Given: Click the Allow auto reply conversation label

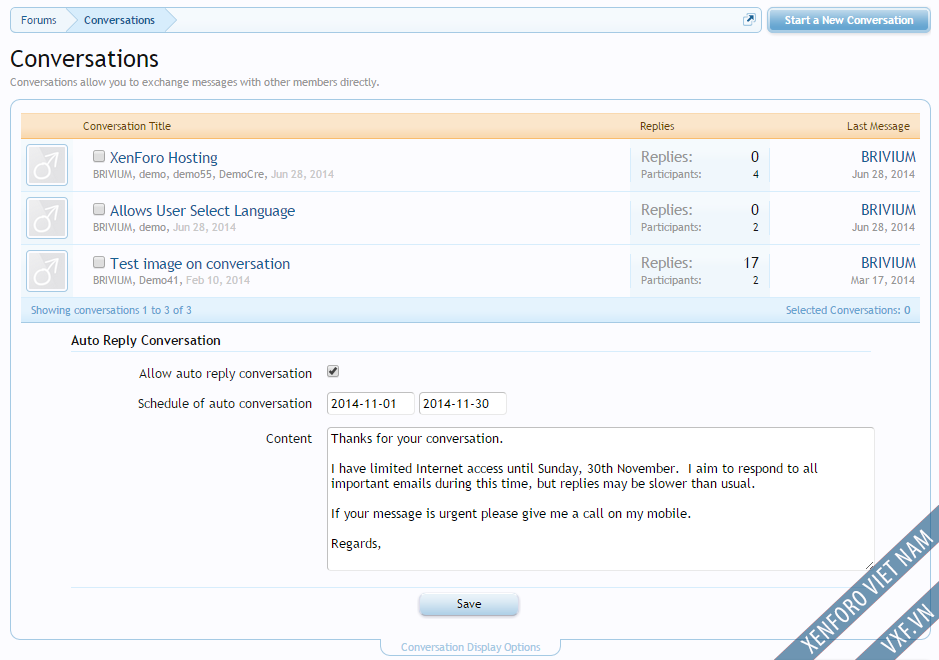Looking at the screenshot, I should coord(225,374).
